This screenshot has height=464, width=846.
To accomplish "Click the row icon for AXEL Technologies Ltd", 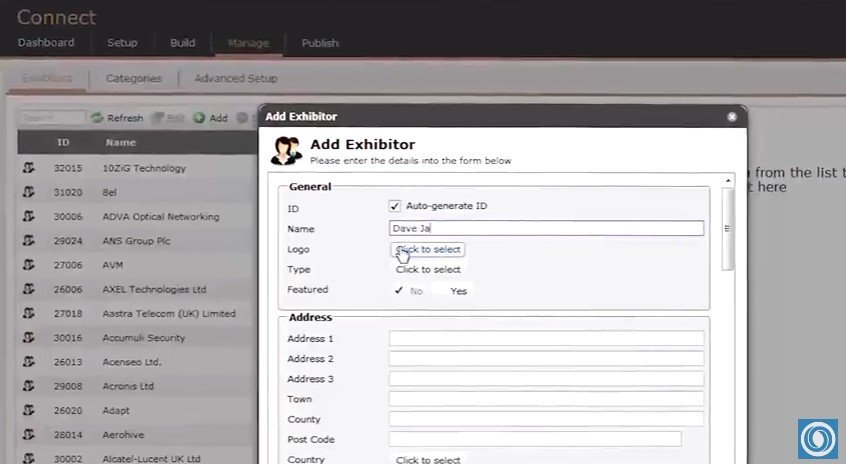I will pos(29,289).
